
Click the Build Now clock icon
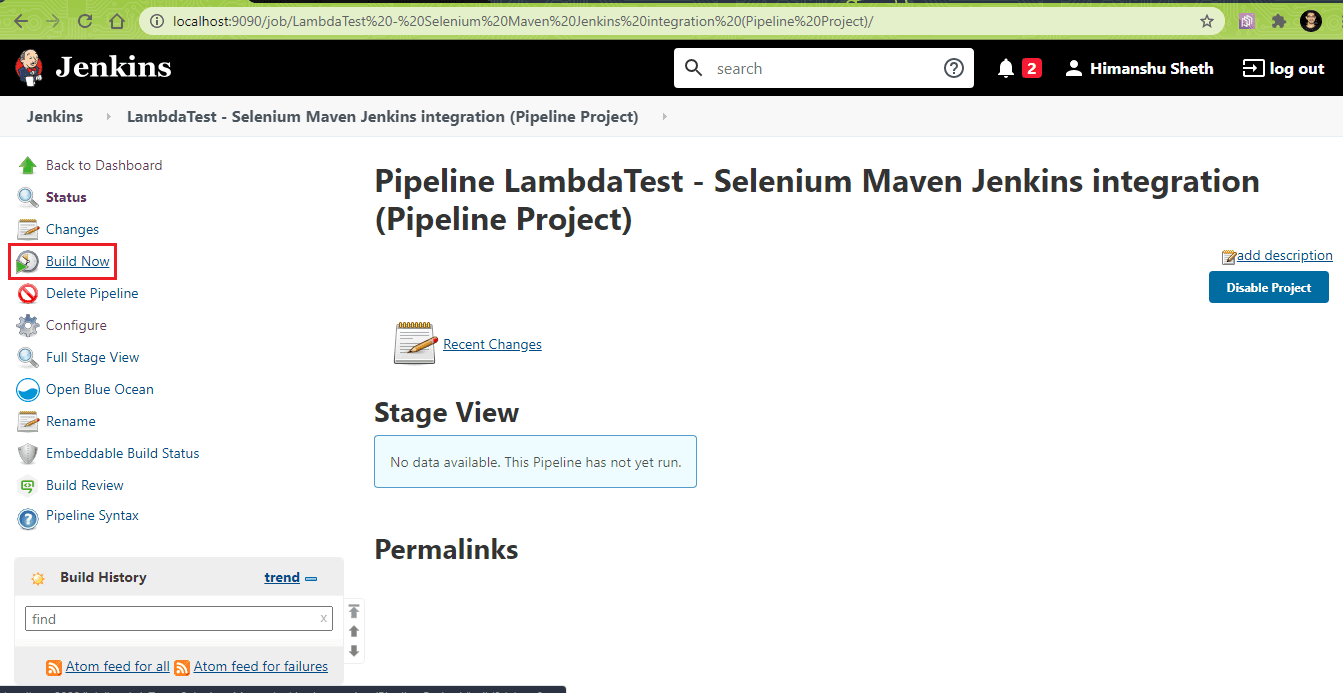[28, 262]
